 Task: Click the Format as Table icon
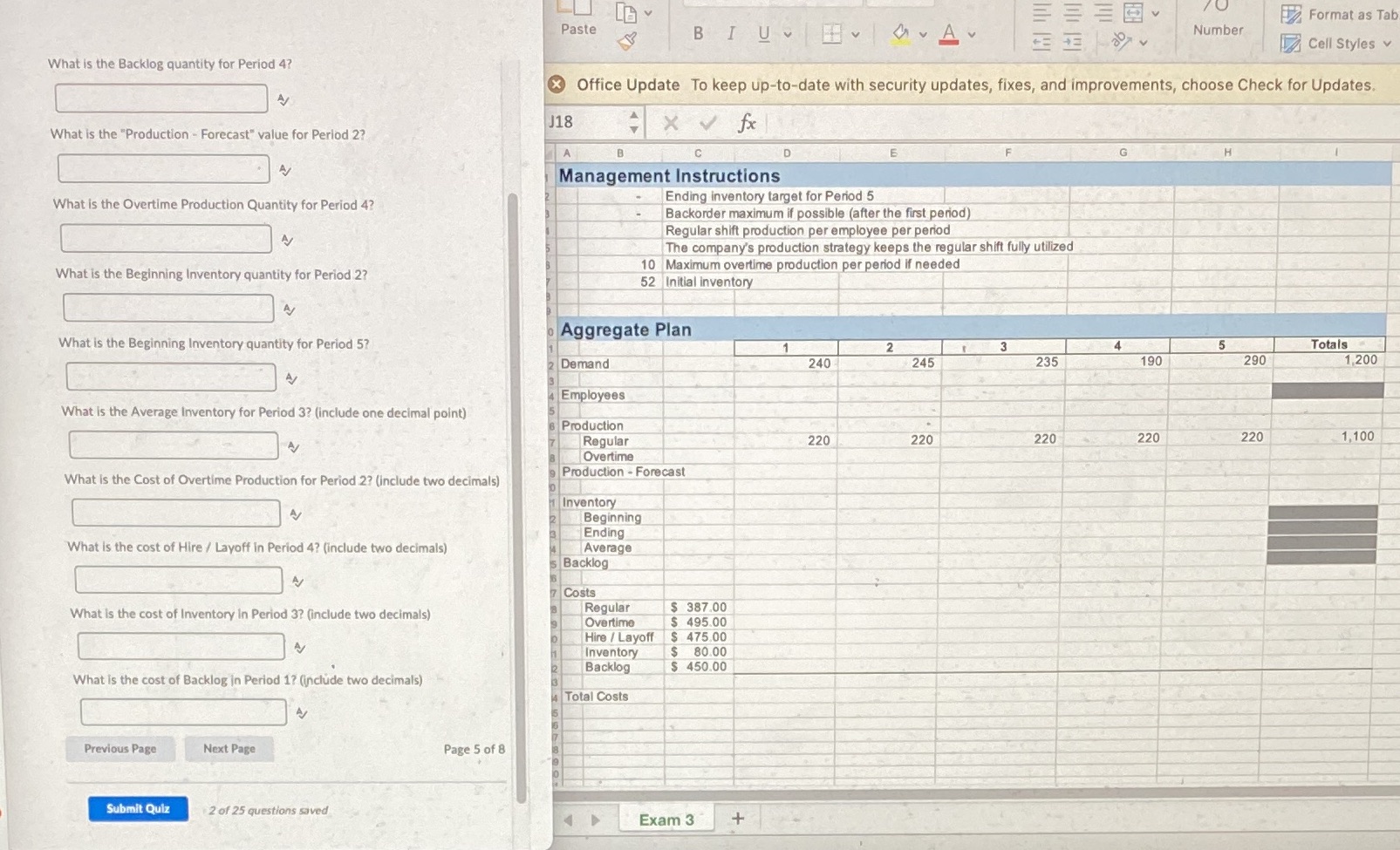pyautogui.click(x=1291, y=14)
